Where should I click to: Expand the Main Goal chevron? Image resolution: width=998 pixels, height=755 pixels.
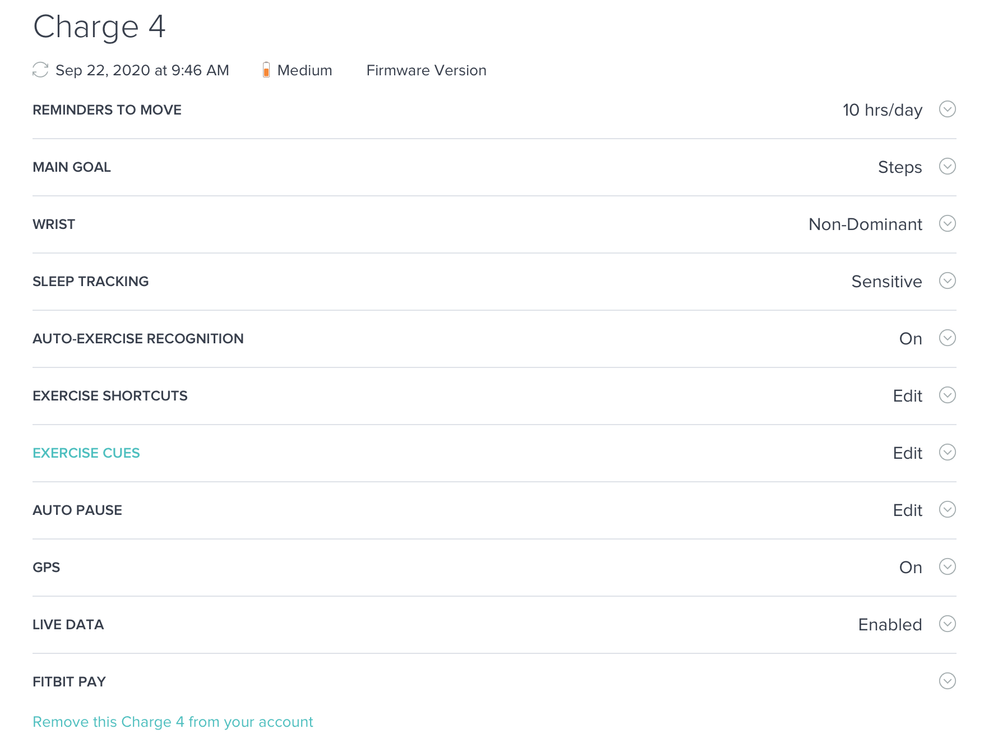tap(947, 167)
